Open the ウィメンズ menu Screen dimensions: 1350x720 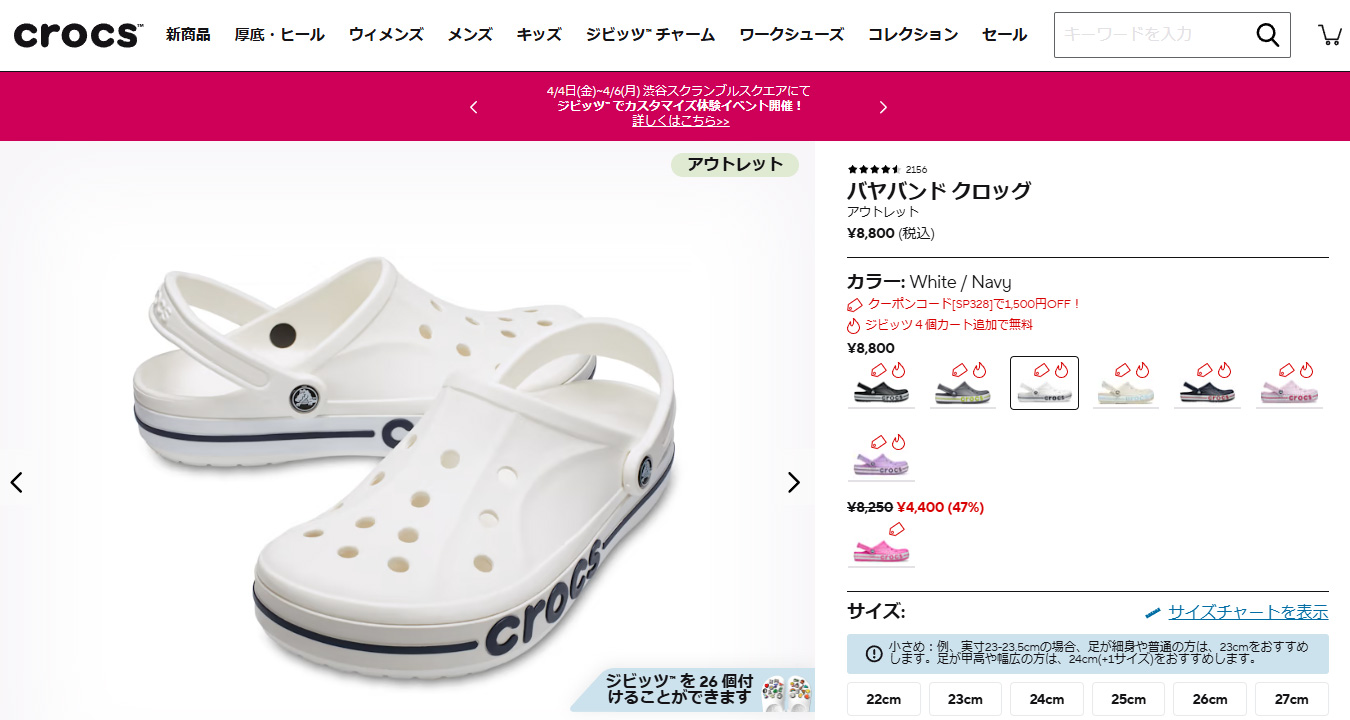tap(386, 35)
